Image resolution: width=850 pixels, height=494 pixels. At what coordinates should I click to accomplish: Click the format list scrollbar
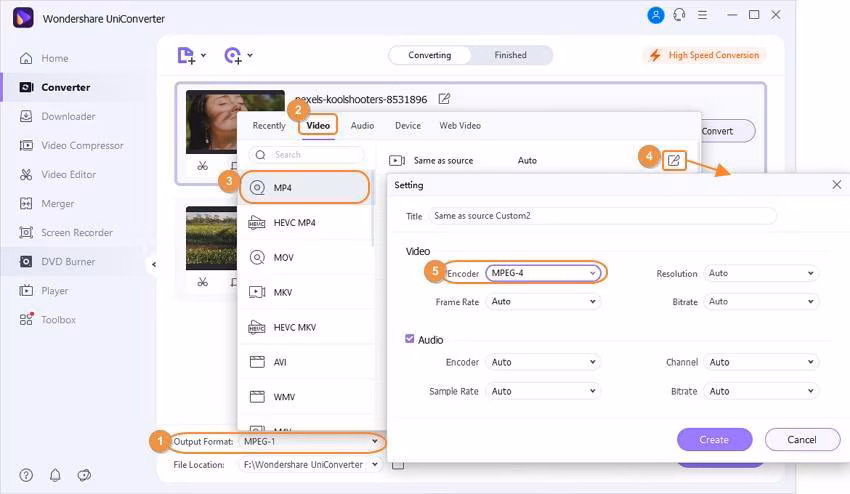373,209
